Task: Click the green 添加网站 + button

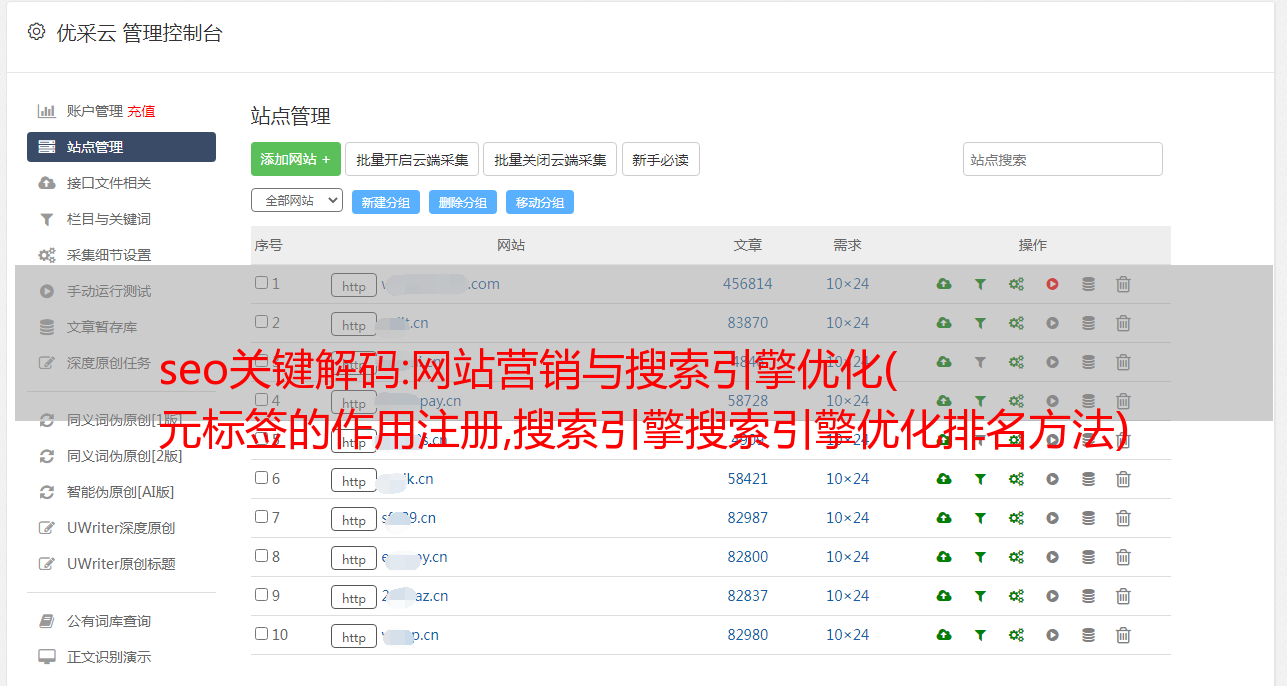Action: (295, 159)
